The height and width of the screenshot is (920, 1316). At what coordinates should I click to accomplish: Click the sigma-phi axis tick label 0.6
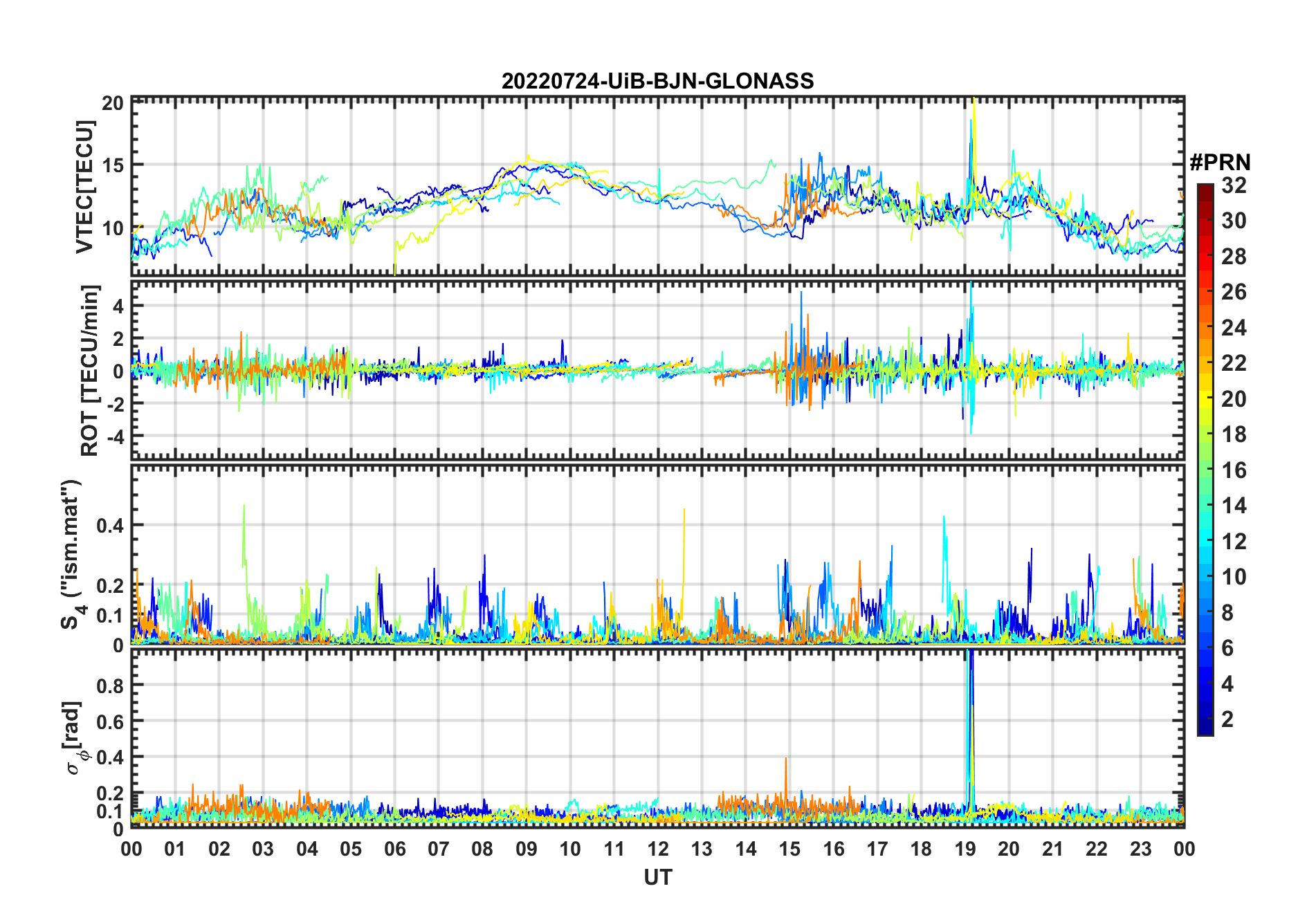pos(110,721)
